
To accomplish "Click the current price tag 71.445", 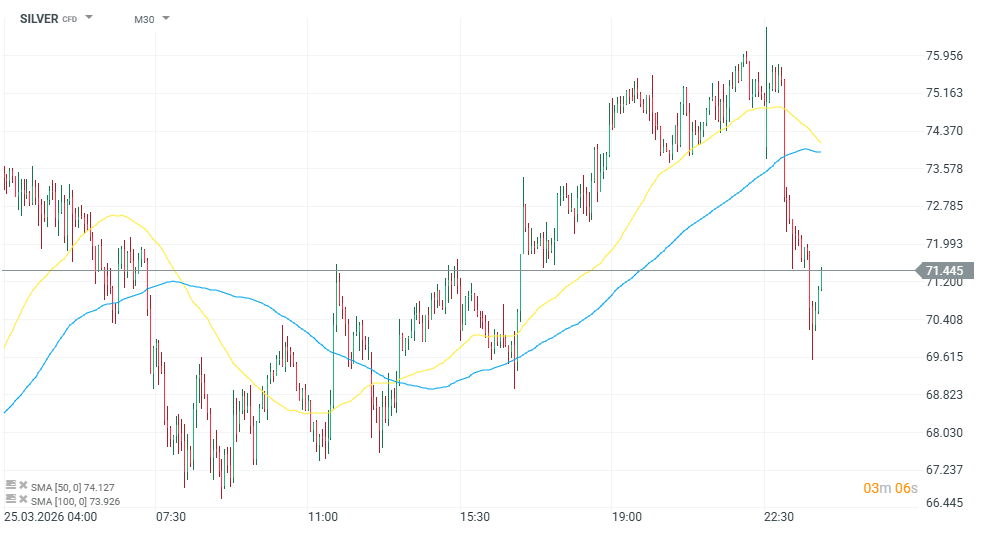I will pos(944,270).
